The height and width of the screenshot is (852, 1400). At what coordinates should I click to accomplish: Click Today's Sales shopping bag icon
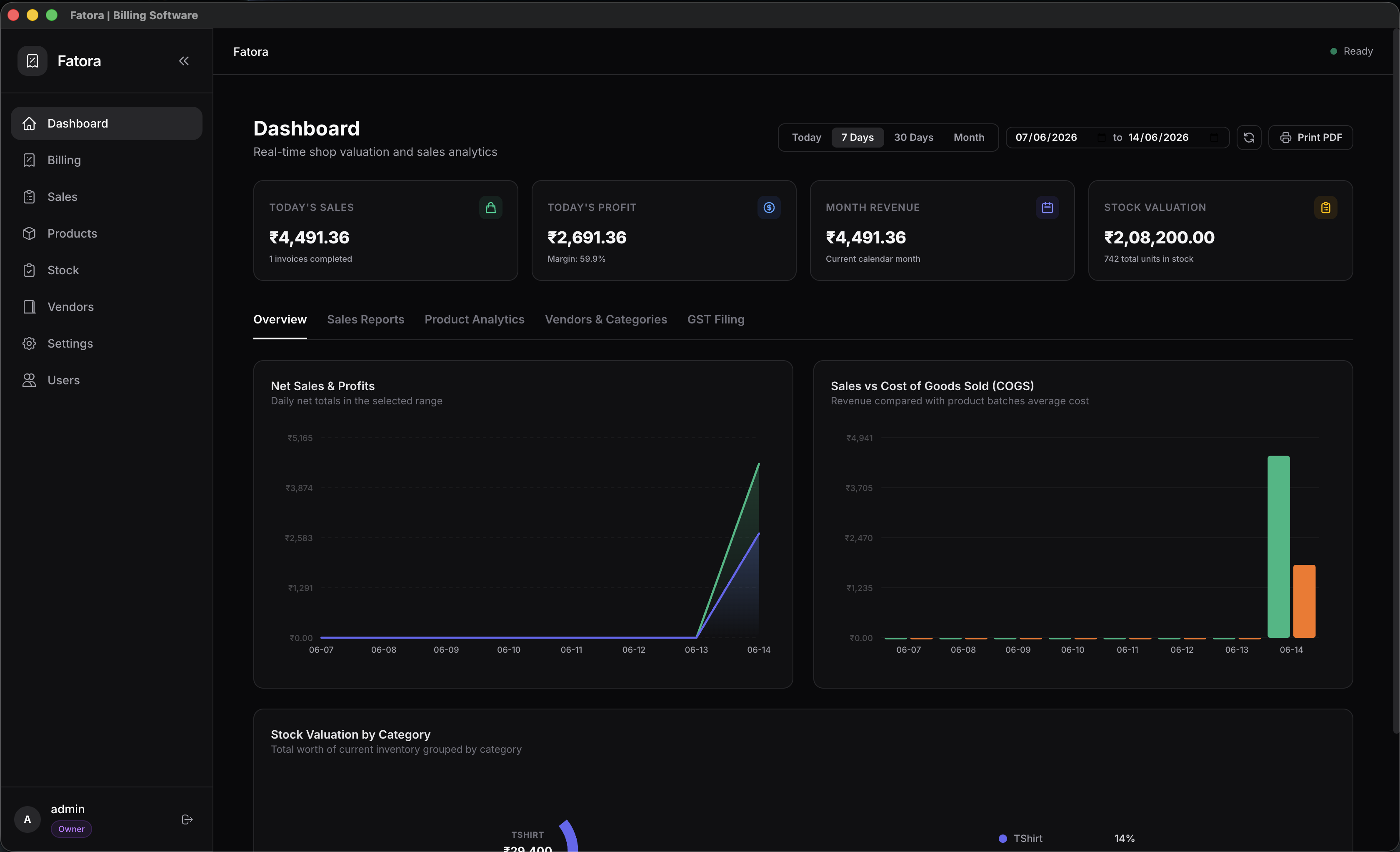click(490, 208)
